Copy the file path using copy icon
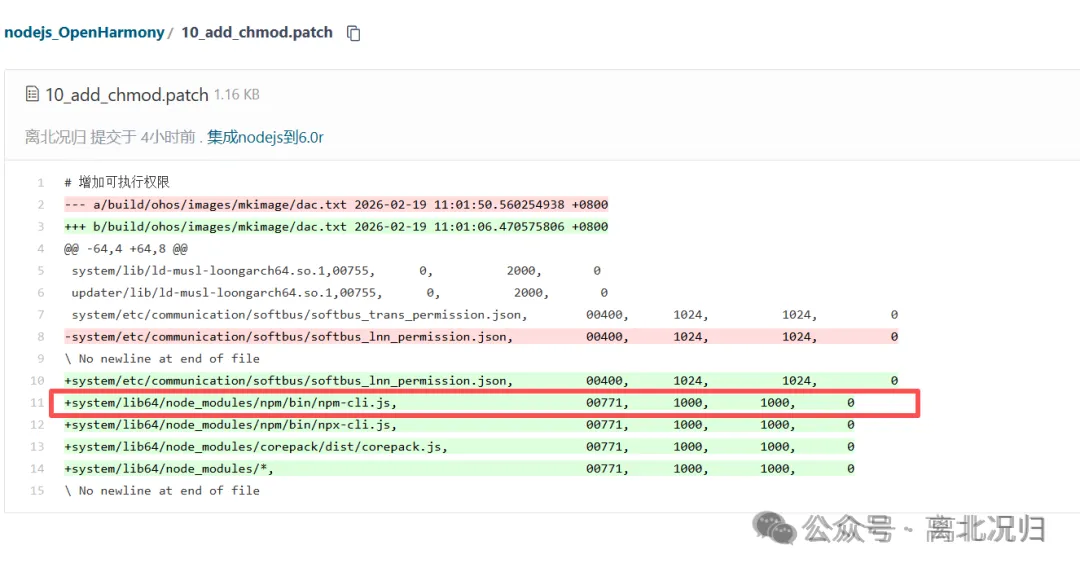 pos(353,33)
